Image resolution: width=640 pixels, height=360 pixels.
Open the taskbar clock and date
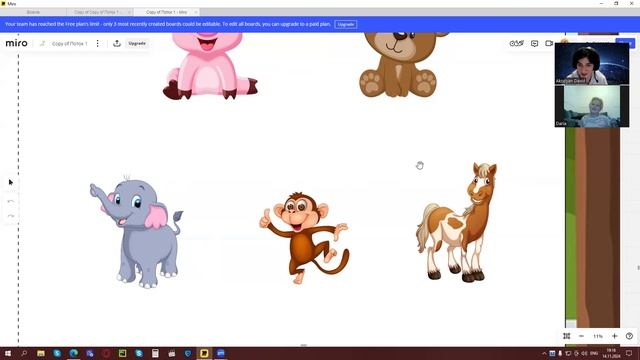tap(611, 353)
